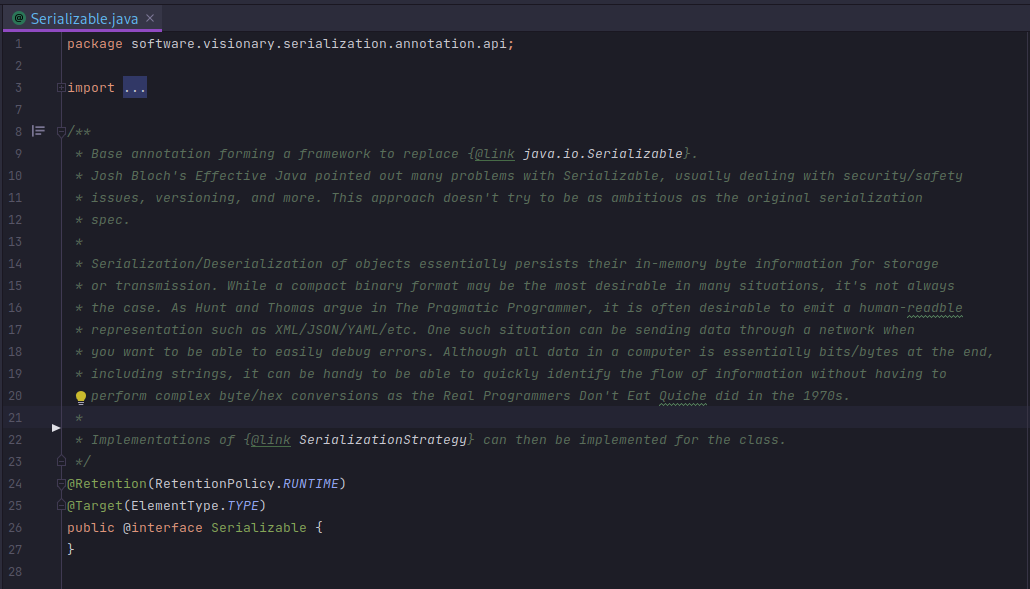Click the package keyword on line 1

(94, 44)
